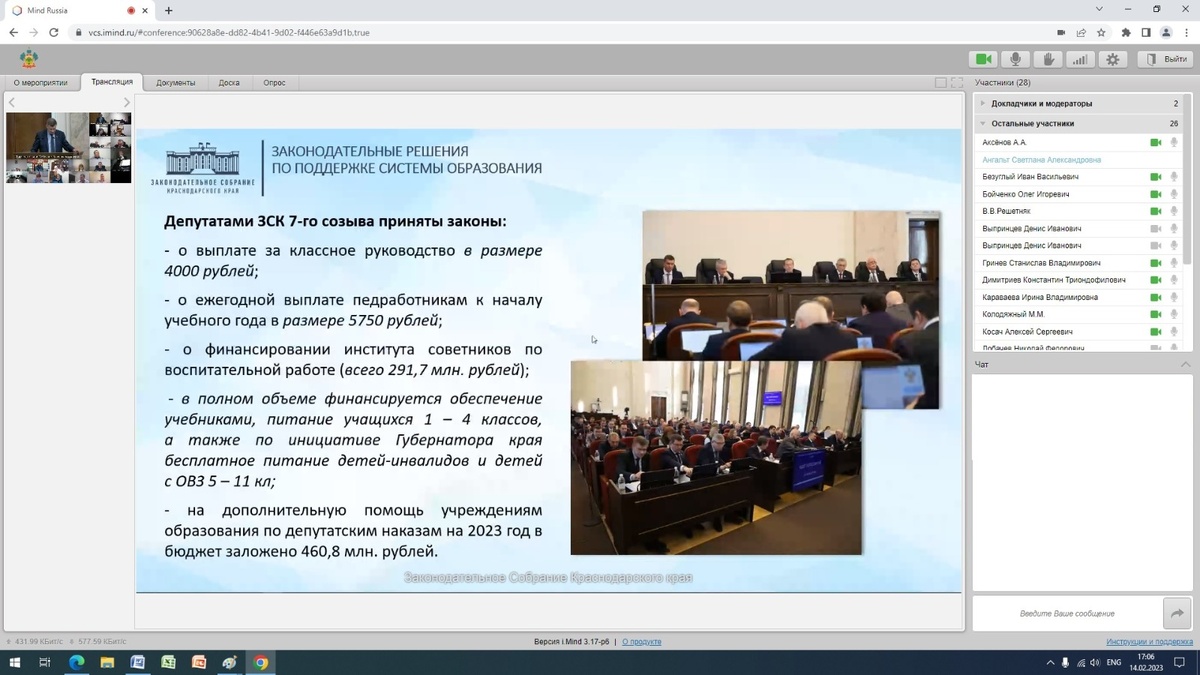This screenshot has width=1200, height=675.
Task: Leave the conference with Выйти
Action: (x=1165, y=59)
